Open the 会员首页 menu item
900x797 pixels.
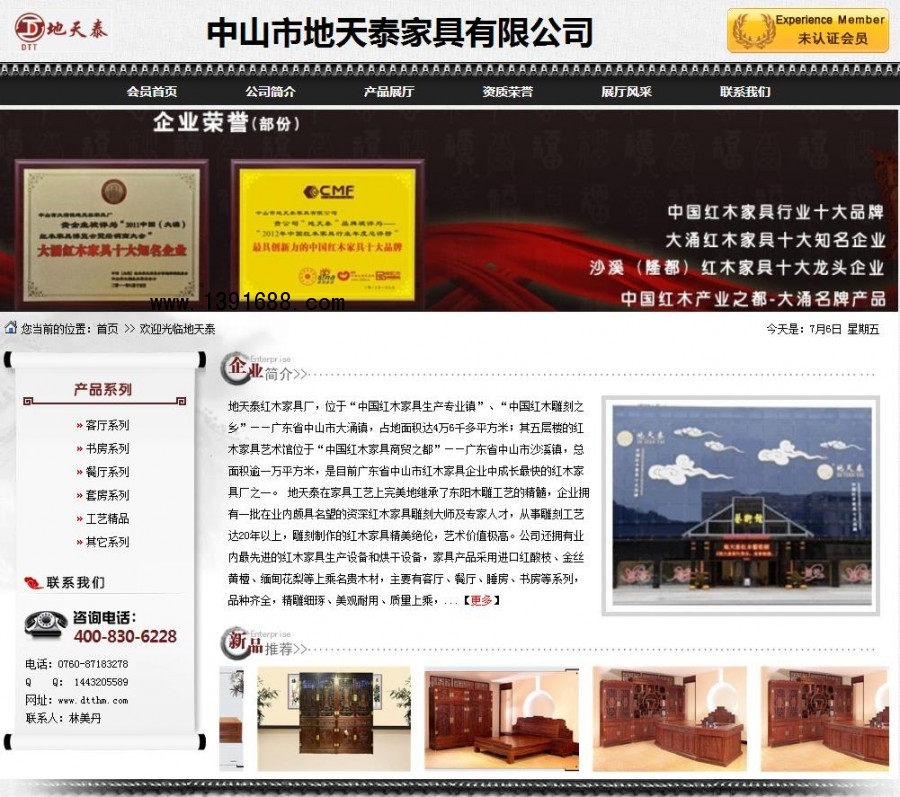click(x=152, y=91)
